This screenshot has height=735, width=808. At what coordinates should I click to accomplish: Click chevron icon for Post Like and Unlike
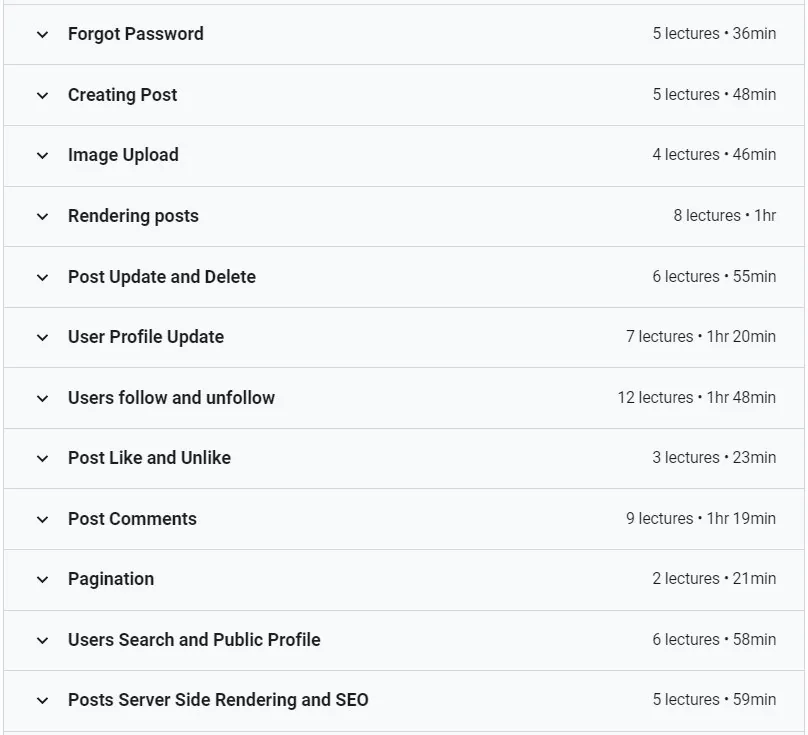pos(43,458)
